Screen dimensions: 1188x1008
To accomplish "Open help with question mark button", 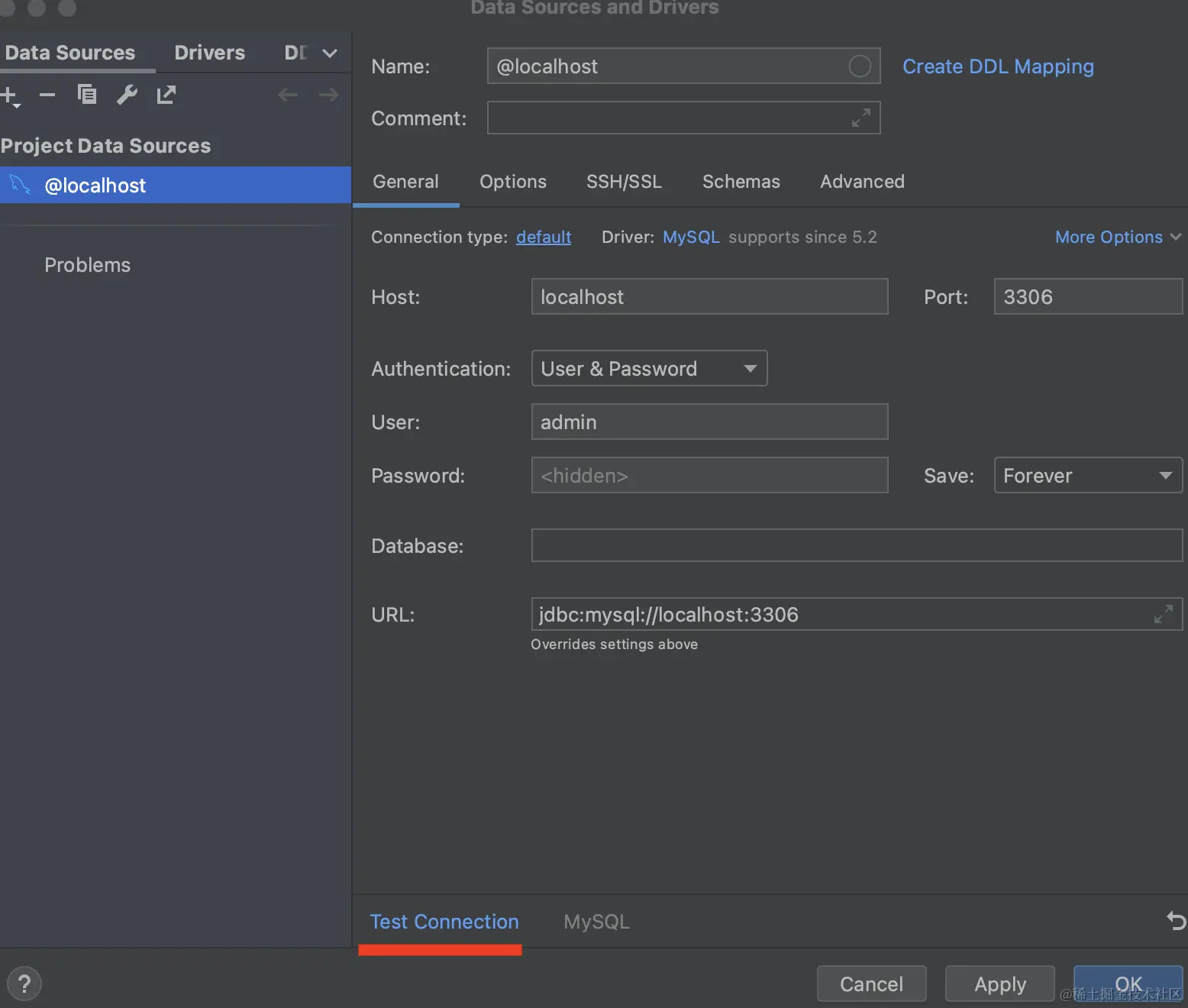I will click(24, 984).
